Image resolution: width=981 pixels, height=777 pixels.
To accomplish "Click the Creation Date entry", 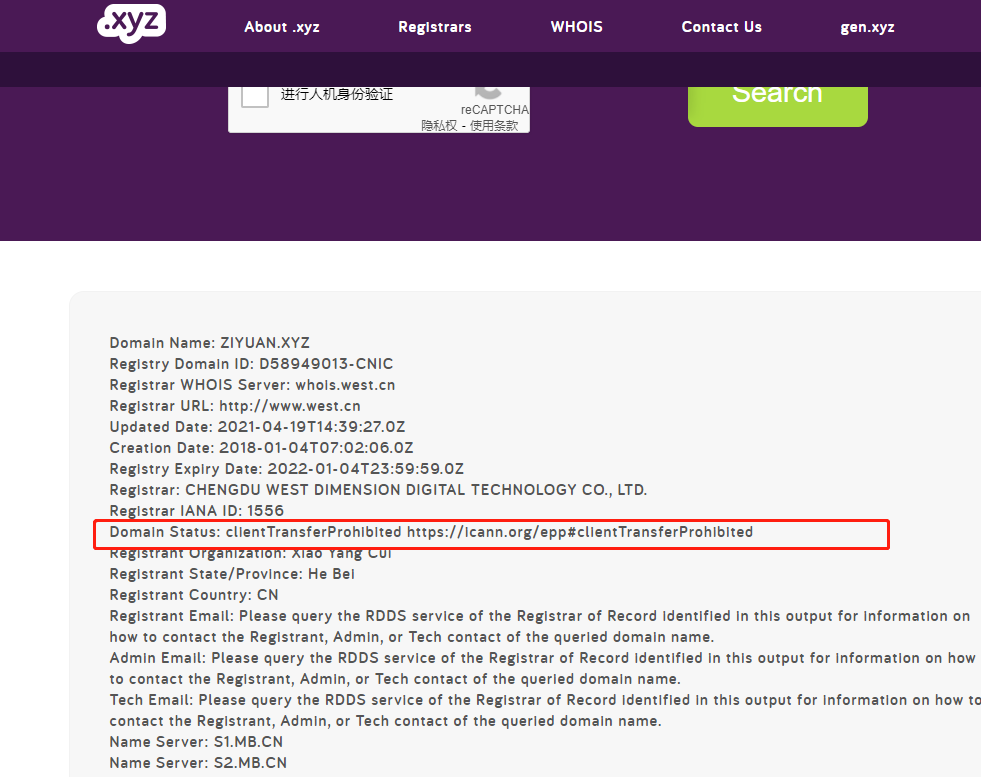I will click(x=261, y=448).
